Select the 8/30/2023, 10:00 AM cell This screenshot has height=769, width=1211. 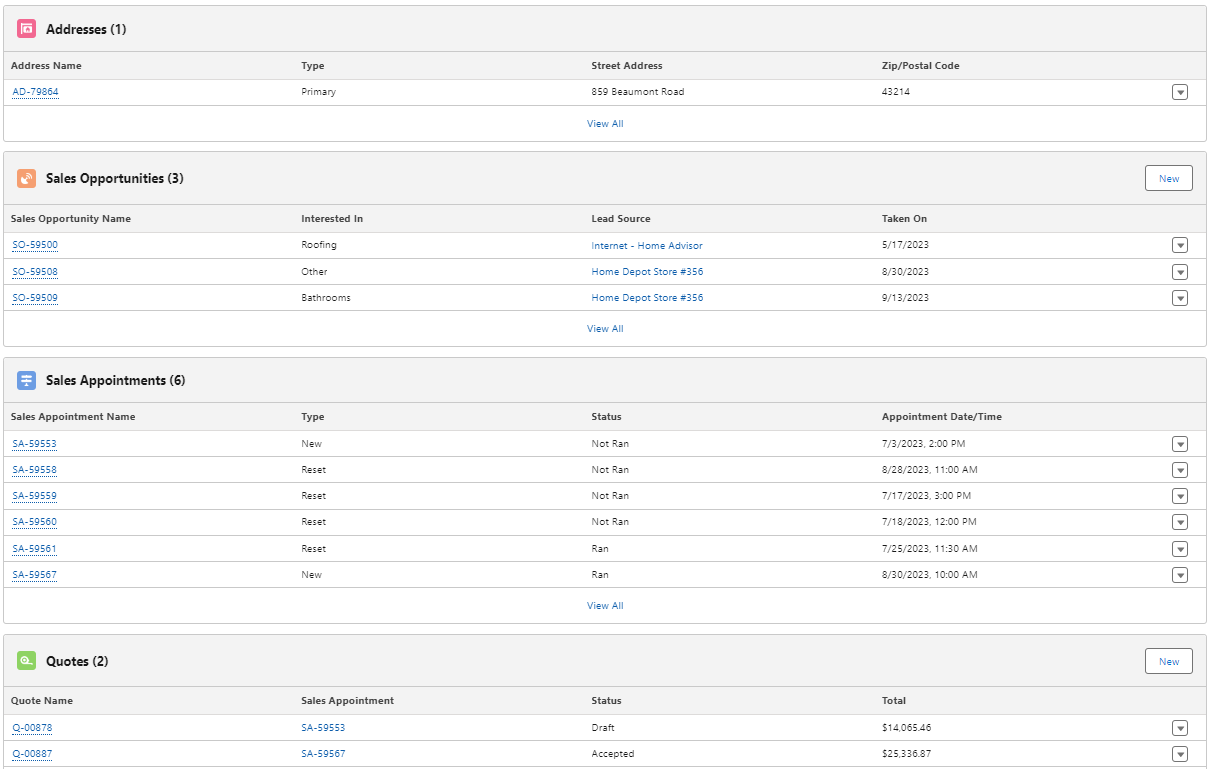(x=930, y=574)
